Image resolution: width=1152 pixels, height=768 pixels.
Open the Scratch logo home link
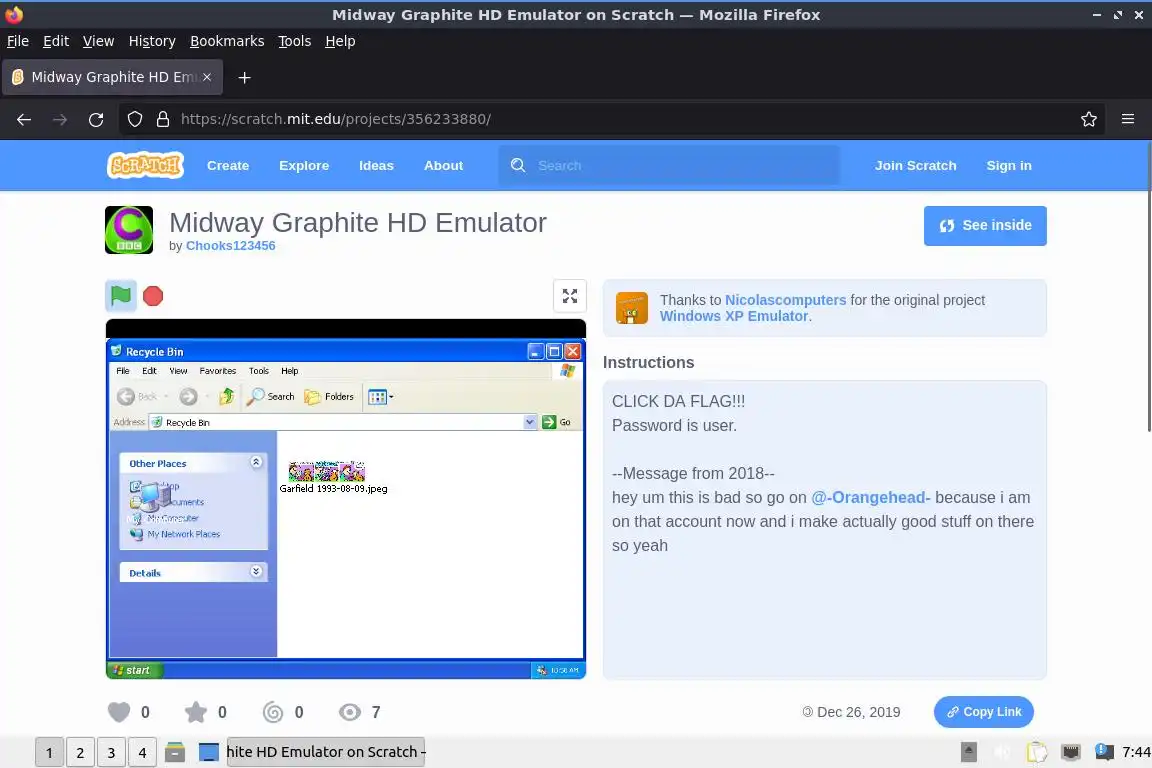coord(145,165)
